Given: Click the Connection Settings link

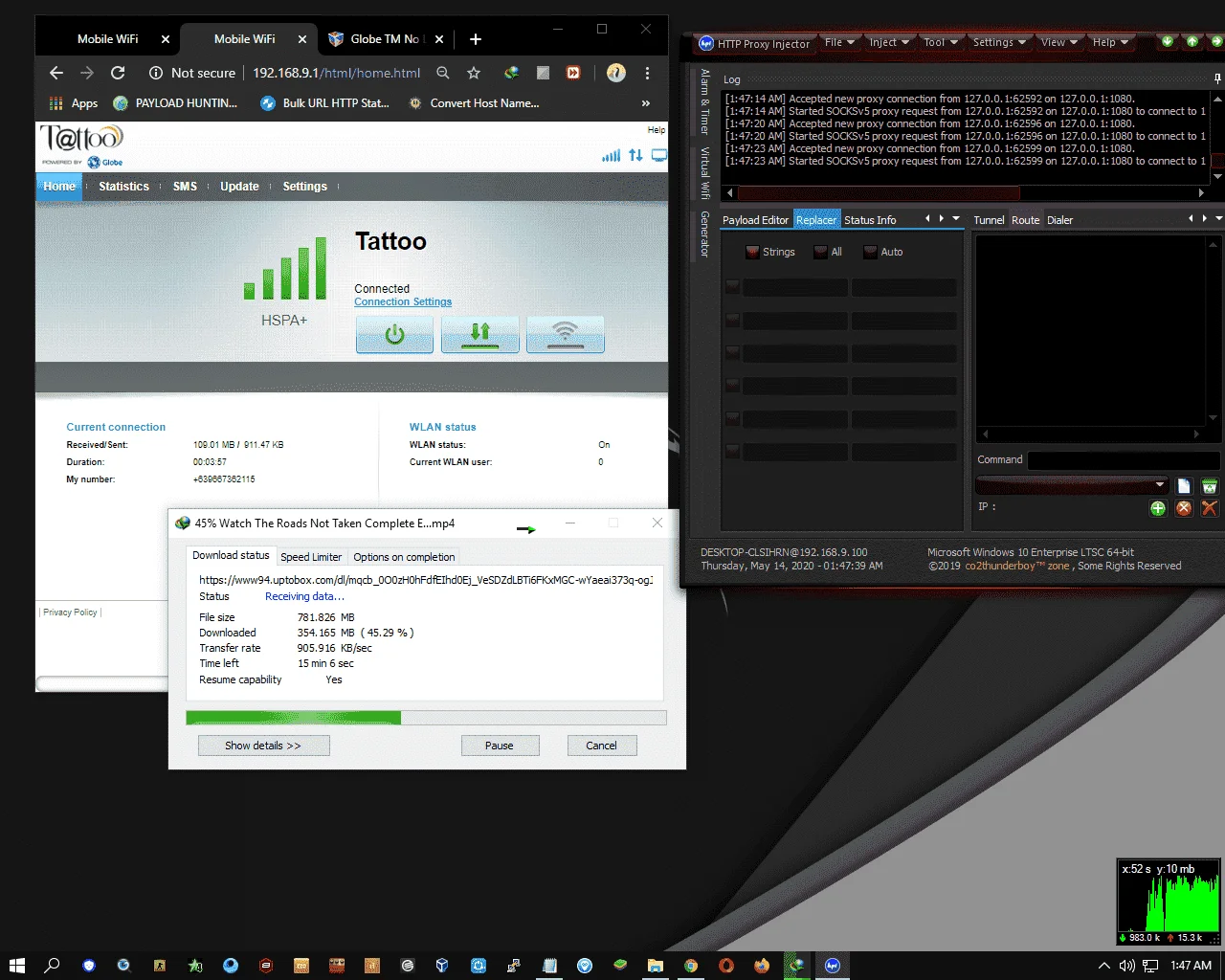Looking at the screenshot, I should click(x=403, y=301).
